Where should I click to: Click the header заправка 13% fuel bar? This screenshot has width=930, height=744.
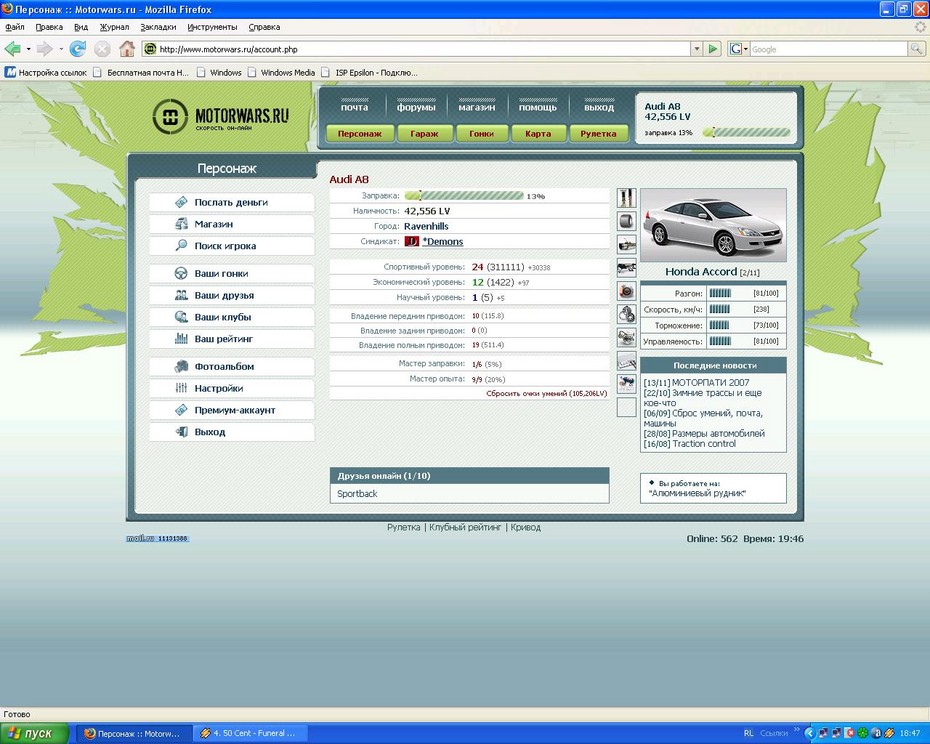(747, 132)
